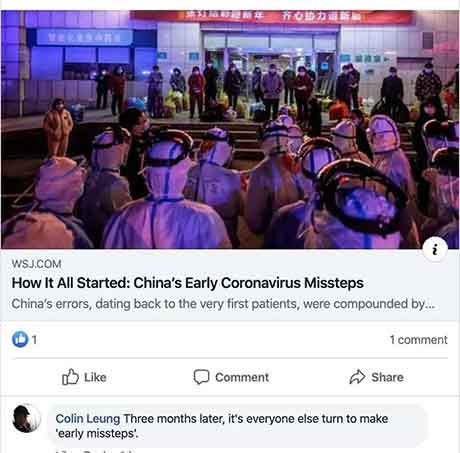Click the red banner in the article photo
Image resolution: width=460 pixels, height=453 pixels.
pos(272,17)
